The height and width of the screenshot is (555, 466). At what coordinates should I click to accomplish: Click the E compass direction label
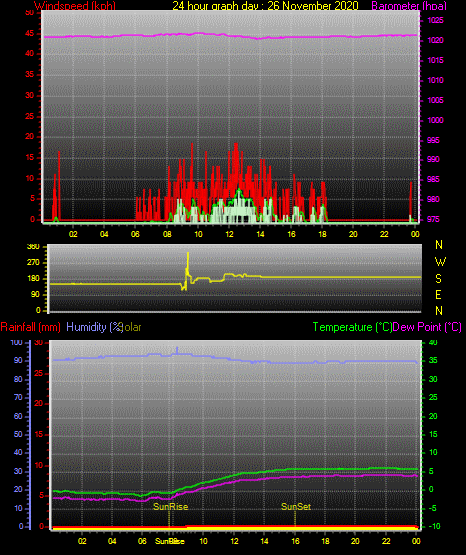[438, 294]
